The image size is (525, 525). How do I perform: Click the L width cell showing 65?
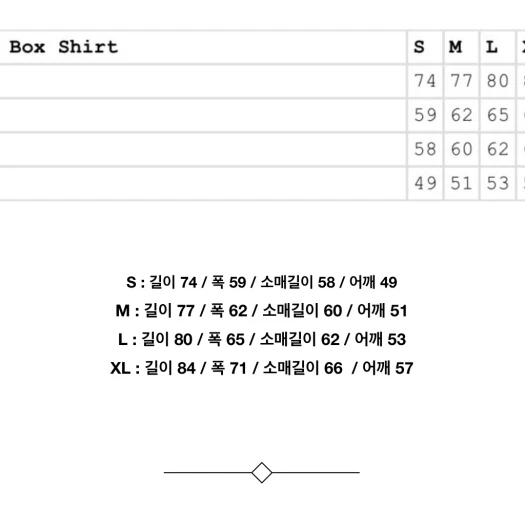tap(498, 116)
